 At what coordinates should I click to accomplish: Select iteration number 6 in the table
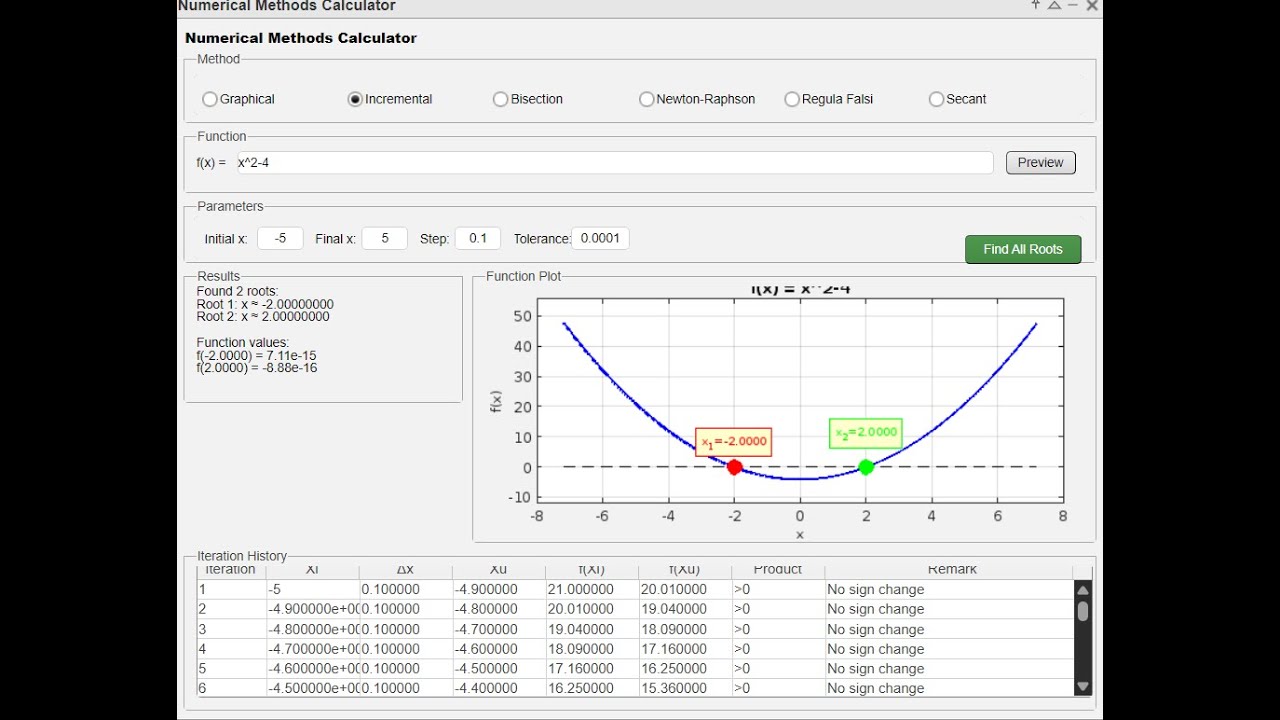pyautogui.click(x=232, y=688)
